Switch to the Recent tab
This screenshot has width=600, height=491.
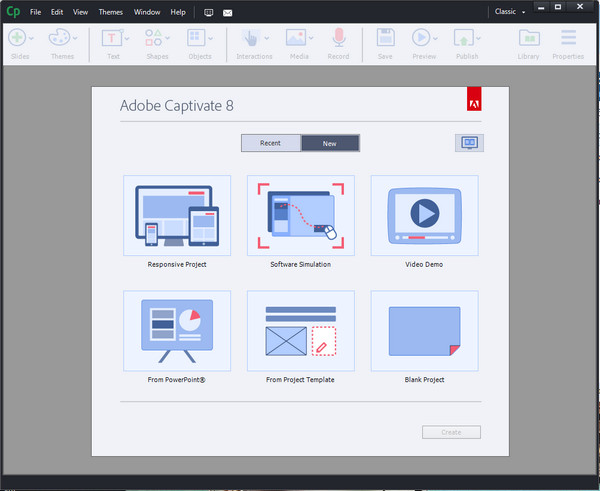[x=271, y=143]
